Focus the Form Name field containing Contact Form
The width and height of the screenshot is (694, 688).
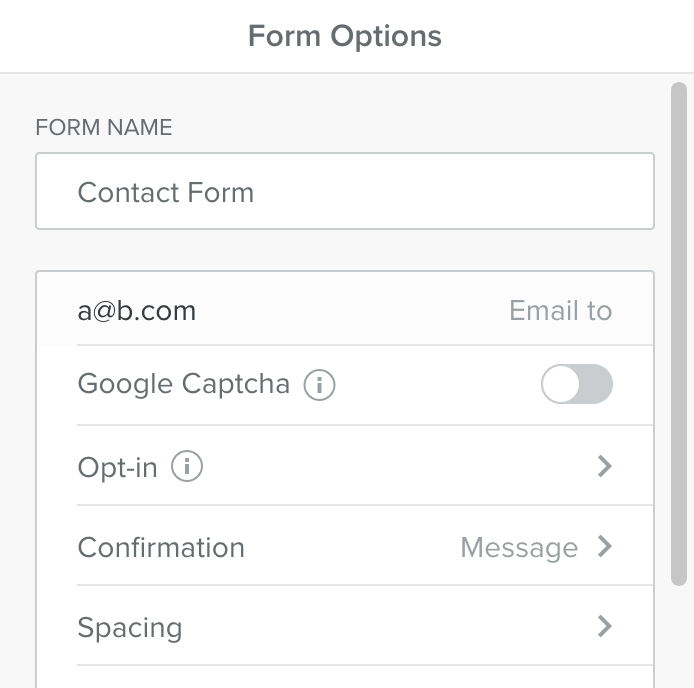click(345, 191)
